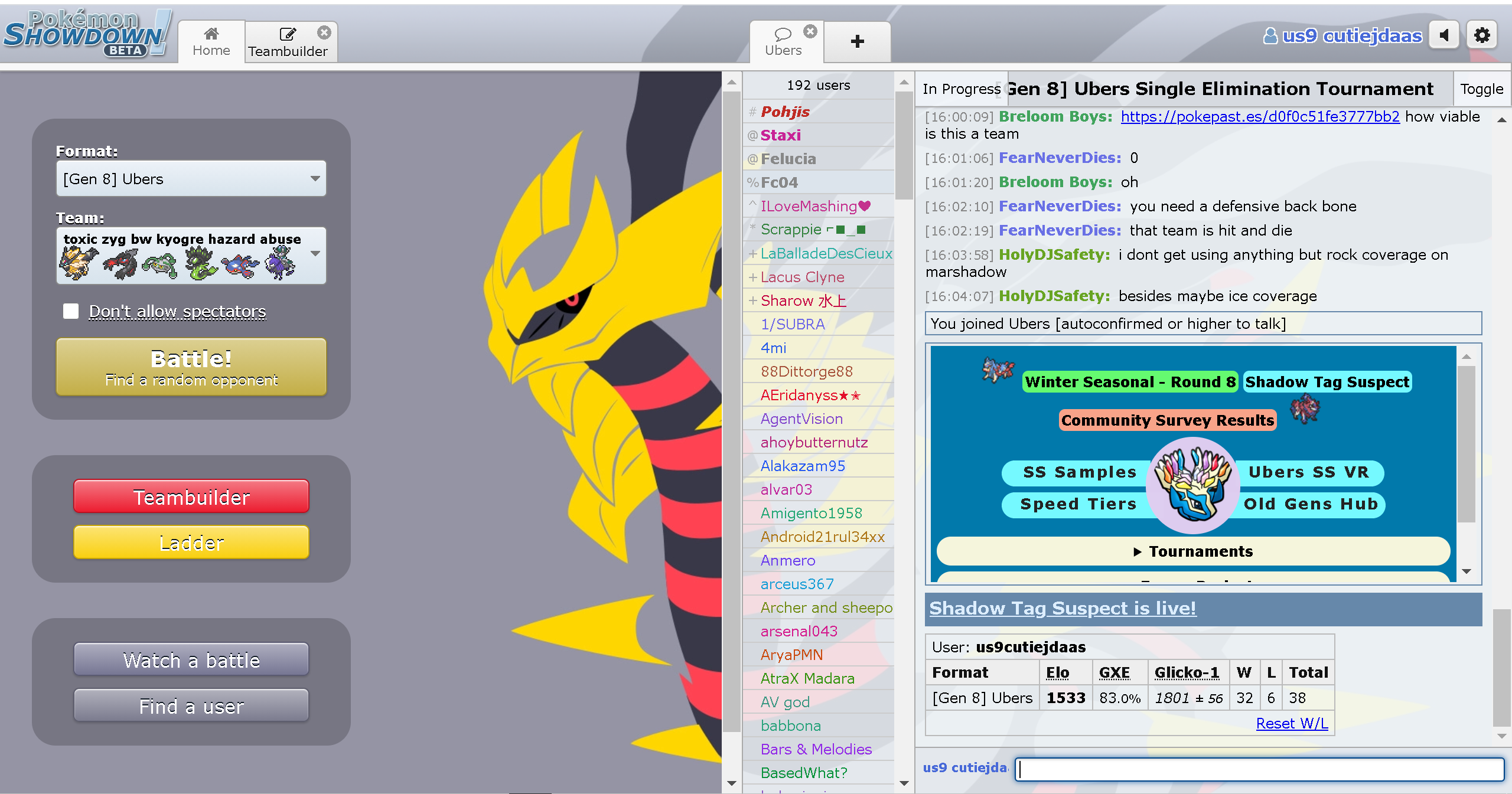Open the red Teambuilder button
The height and width of the screenshot is (794, 1512).
[191, 496]
